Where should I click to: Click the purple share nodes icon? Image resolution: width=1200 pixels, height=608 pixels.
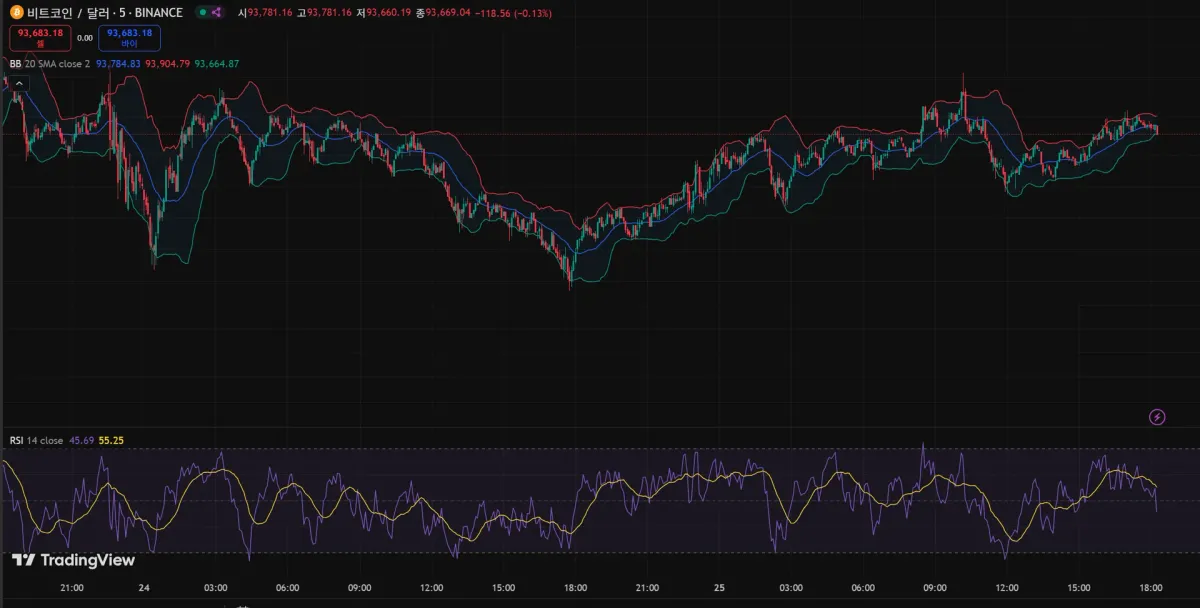[x=218, y=13]
